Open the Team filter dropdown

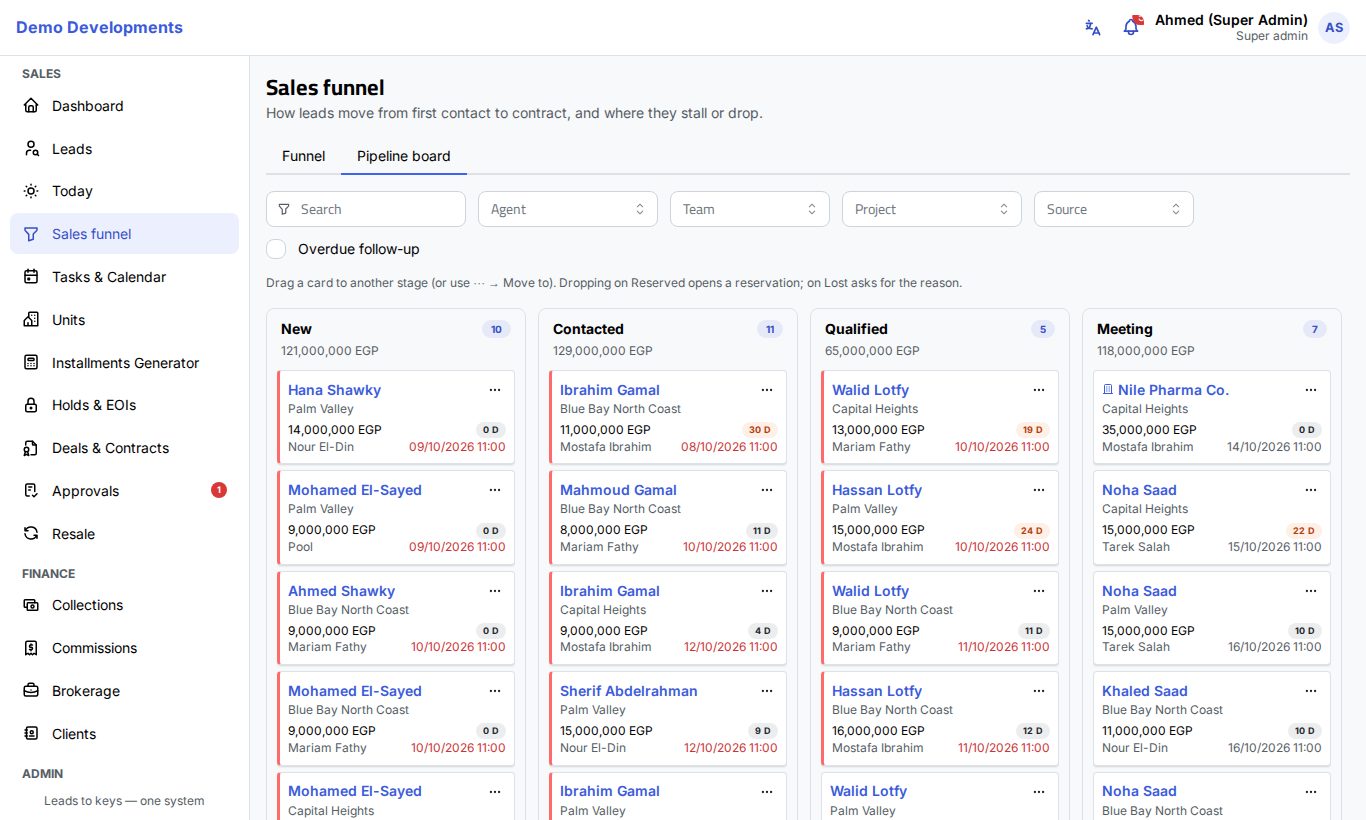750,209
